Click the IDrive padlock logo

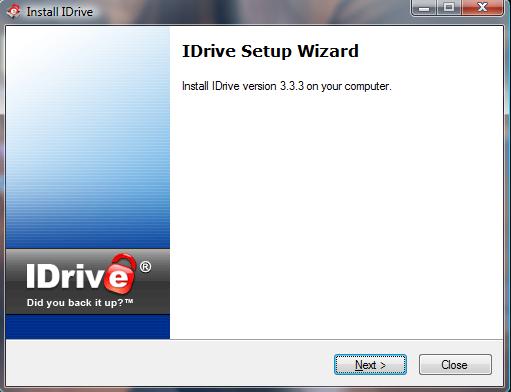tap(120, 274)
